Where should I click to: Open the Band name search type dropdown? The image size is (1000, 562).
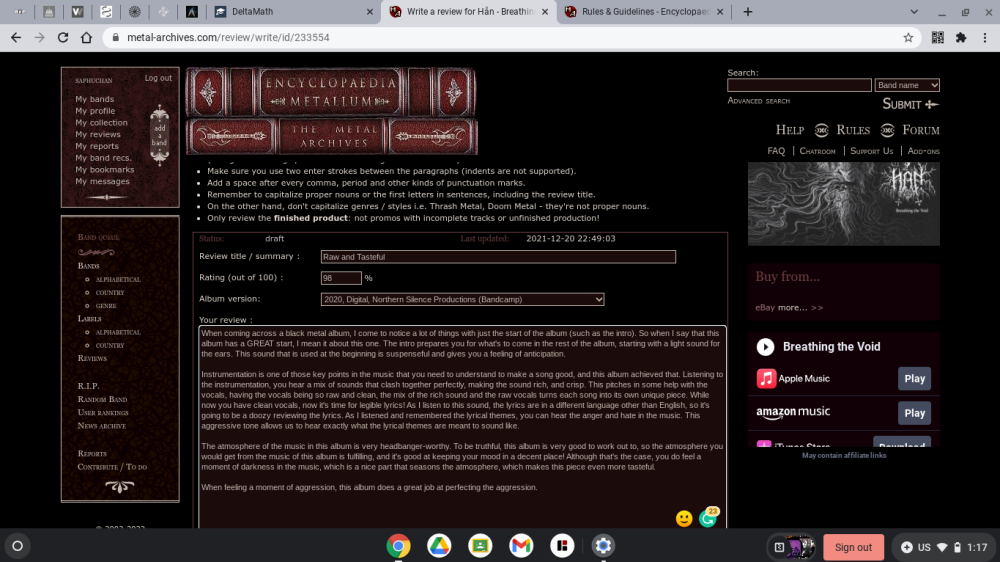click(x=907, y=85)
